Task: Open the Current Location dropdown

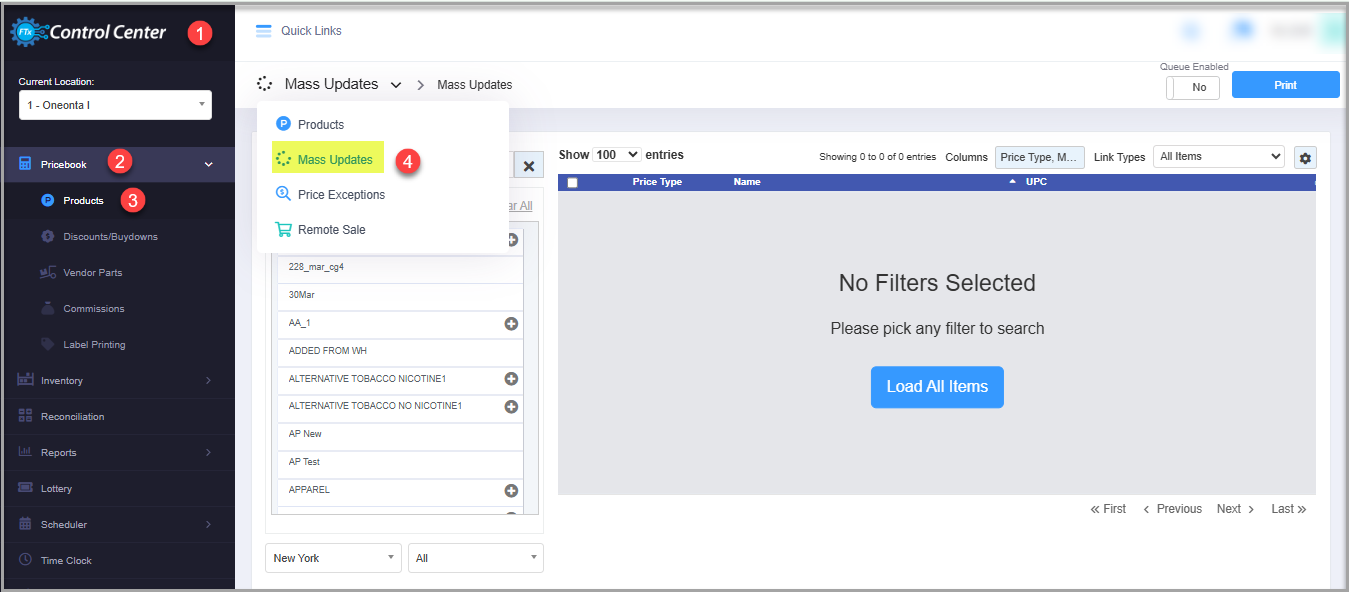Action: 115,105
